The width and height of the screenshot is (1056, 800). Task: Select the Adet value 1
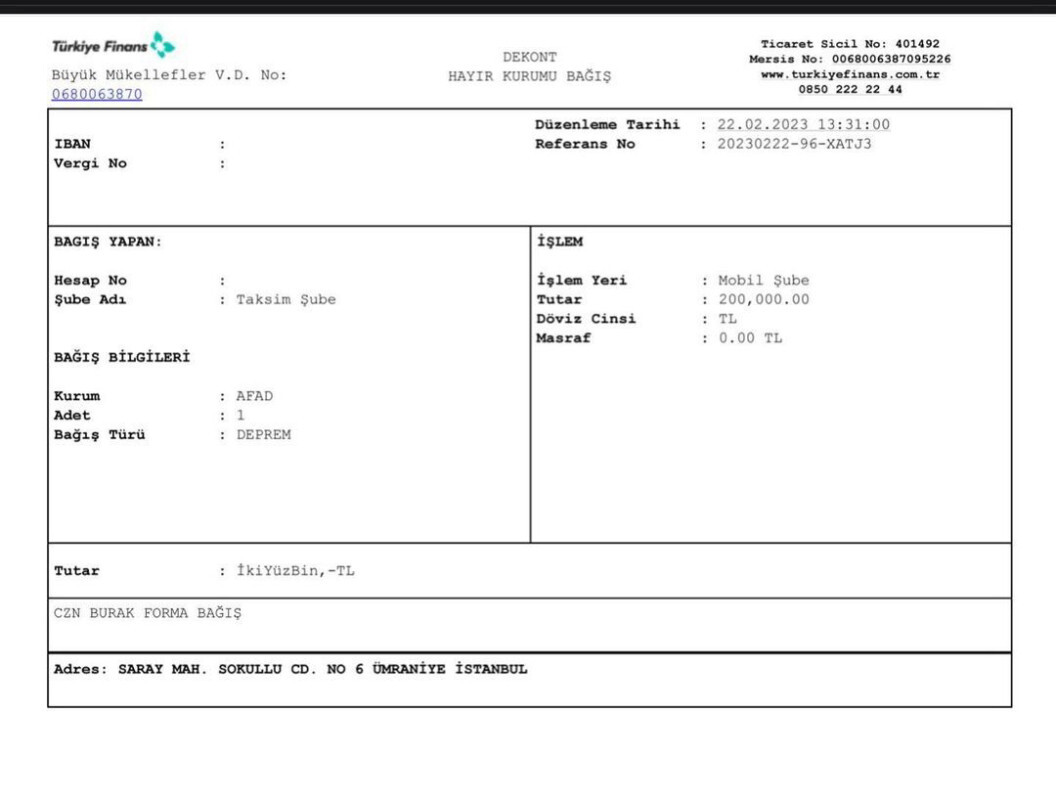[x=240, y=415]
